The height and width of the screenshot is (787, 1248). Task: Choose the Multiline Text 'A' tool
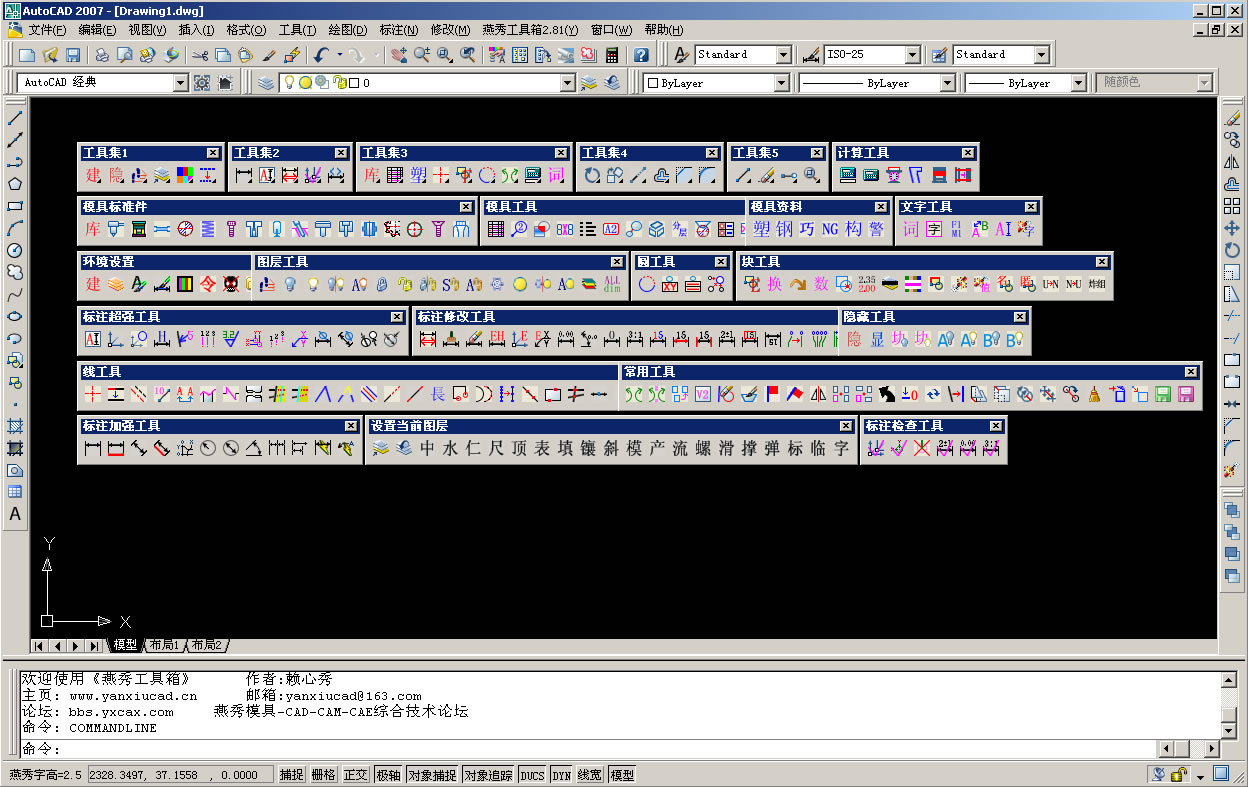[15, 514]
